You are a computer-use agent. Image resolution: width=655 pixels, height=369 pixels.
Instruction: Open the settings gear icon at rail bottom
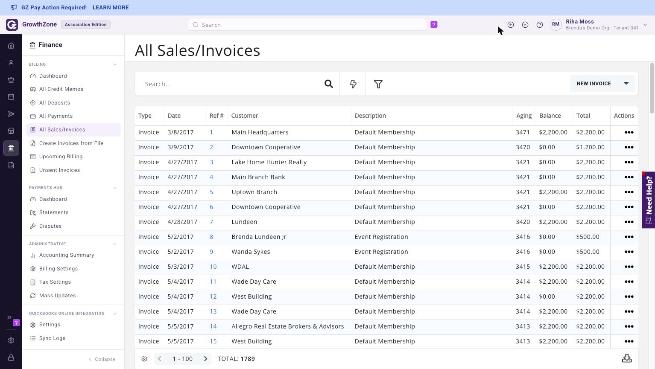(x=11, y=340)
